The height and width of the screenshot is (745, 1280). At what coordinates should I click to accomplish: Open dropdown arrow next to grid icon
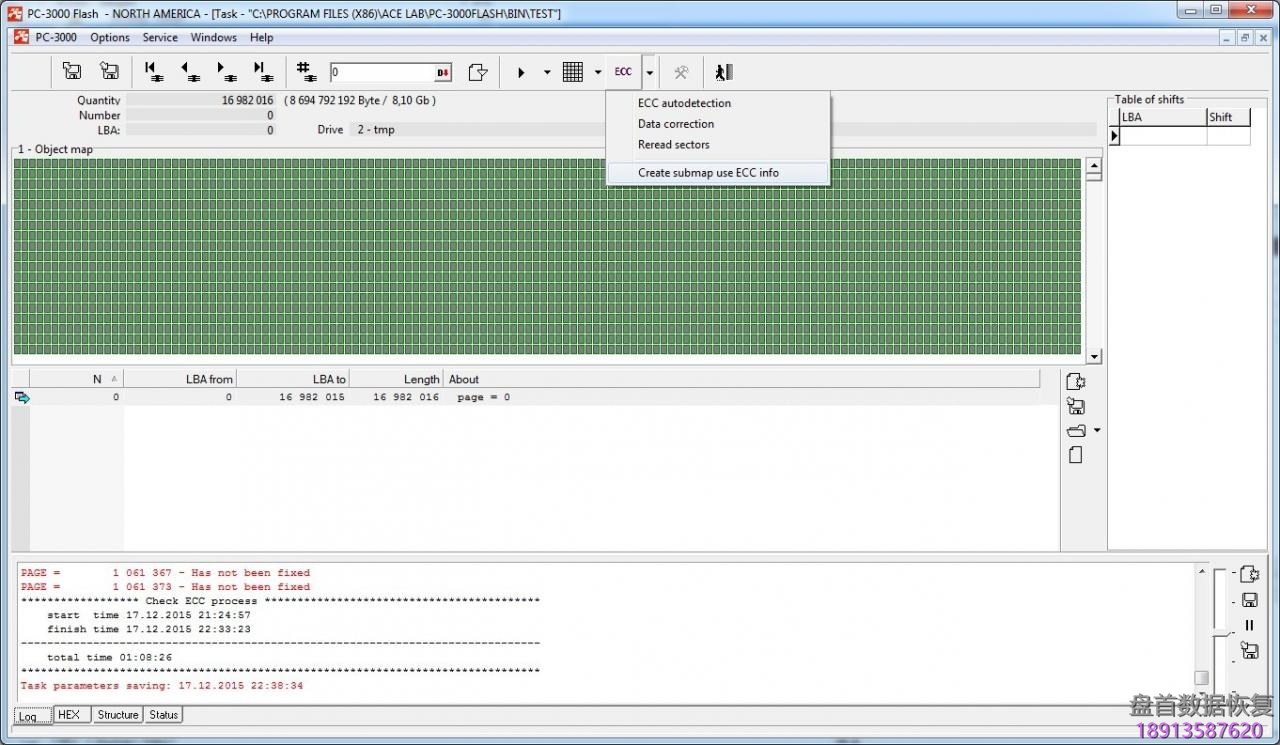[x=598, y=72]
